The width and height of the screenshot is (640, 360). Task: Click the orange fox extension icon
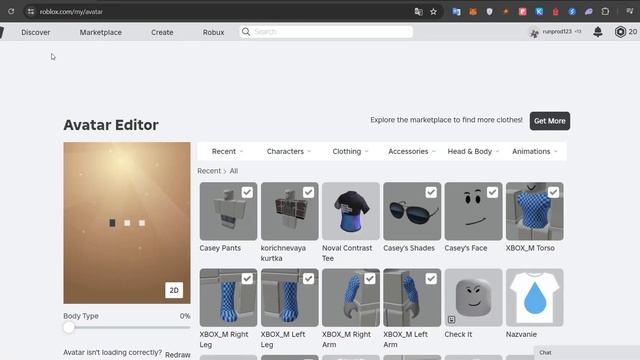point(473,12)
